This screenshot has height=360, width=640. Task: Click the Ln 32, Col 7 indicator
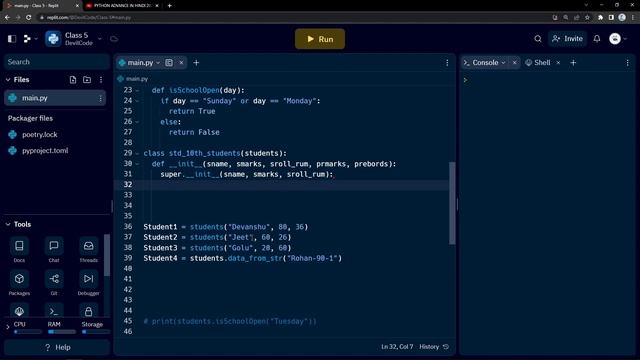pyautogui.click(x=397, y=347)
